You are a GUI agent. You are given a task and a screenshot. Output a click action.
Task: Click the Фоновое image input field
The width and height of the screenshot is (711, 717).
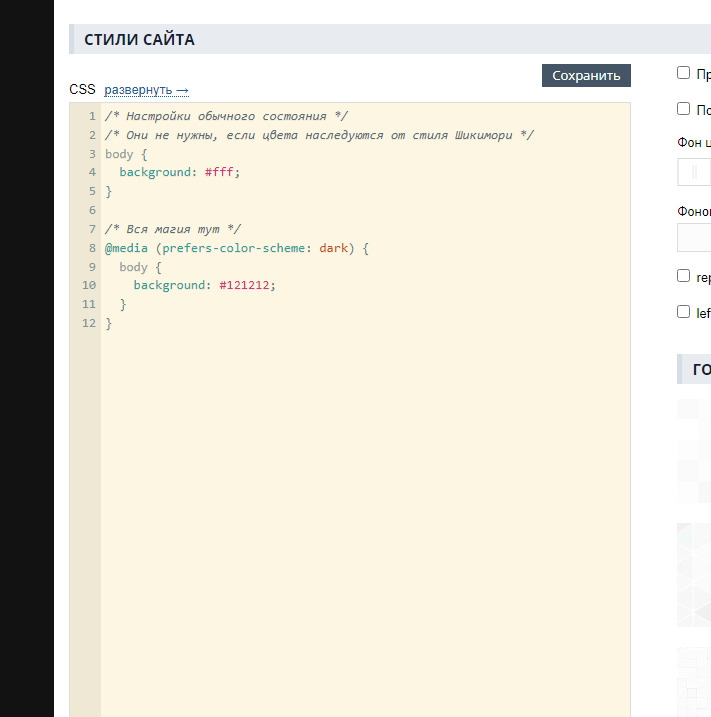694,238
